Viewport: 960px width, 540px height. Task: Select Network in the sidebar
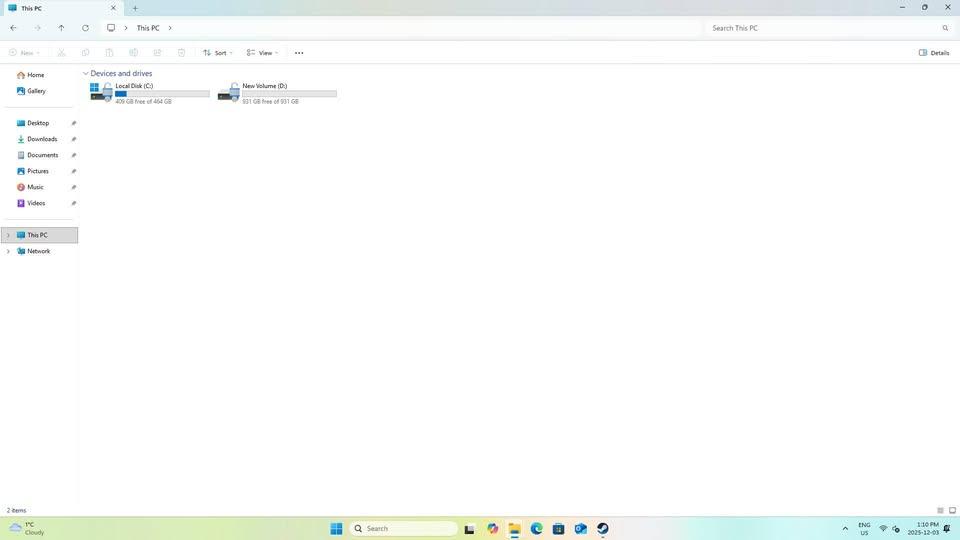pyautogui.click(x=39, y=251)
